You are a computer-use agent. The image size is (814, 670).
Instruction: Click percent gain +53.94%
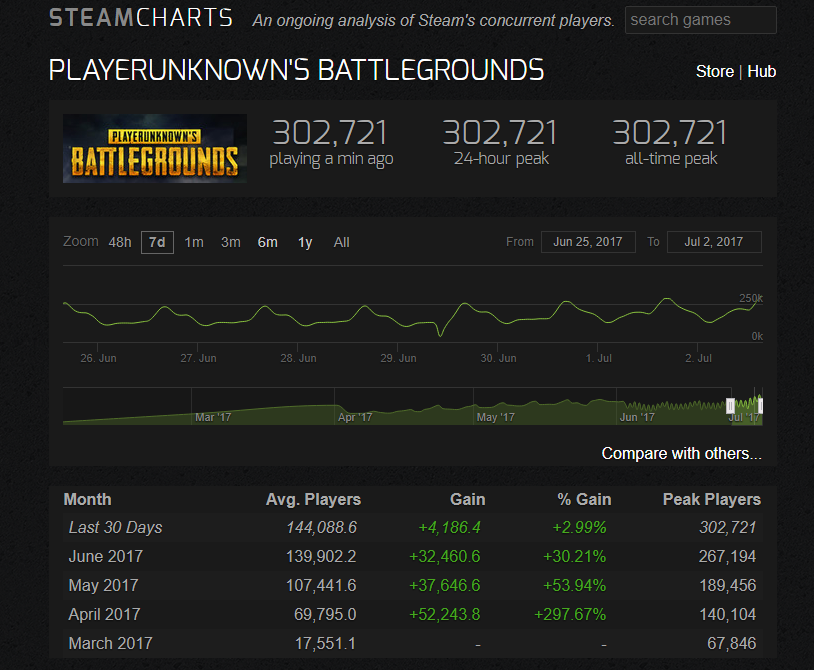574,585
